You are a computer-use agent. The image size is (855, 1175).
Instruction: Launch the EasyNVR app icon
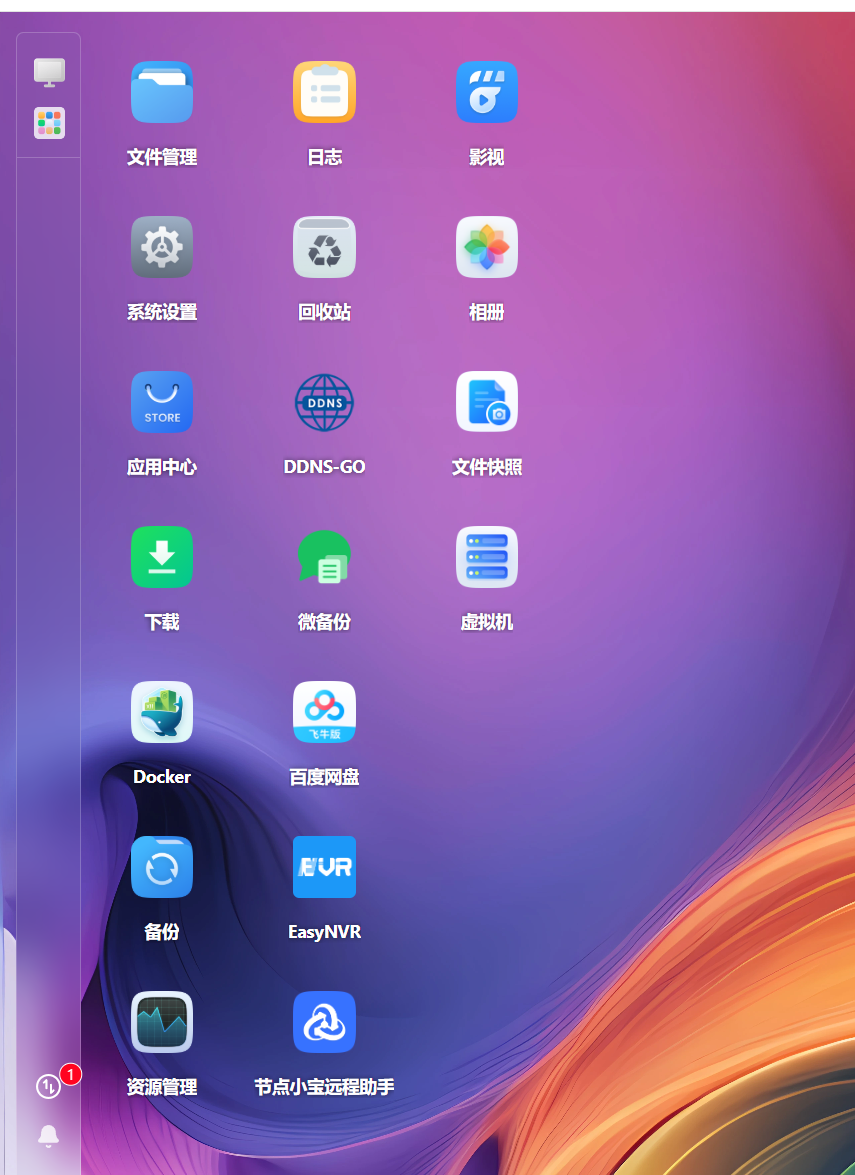[324, 867]
